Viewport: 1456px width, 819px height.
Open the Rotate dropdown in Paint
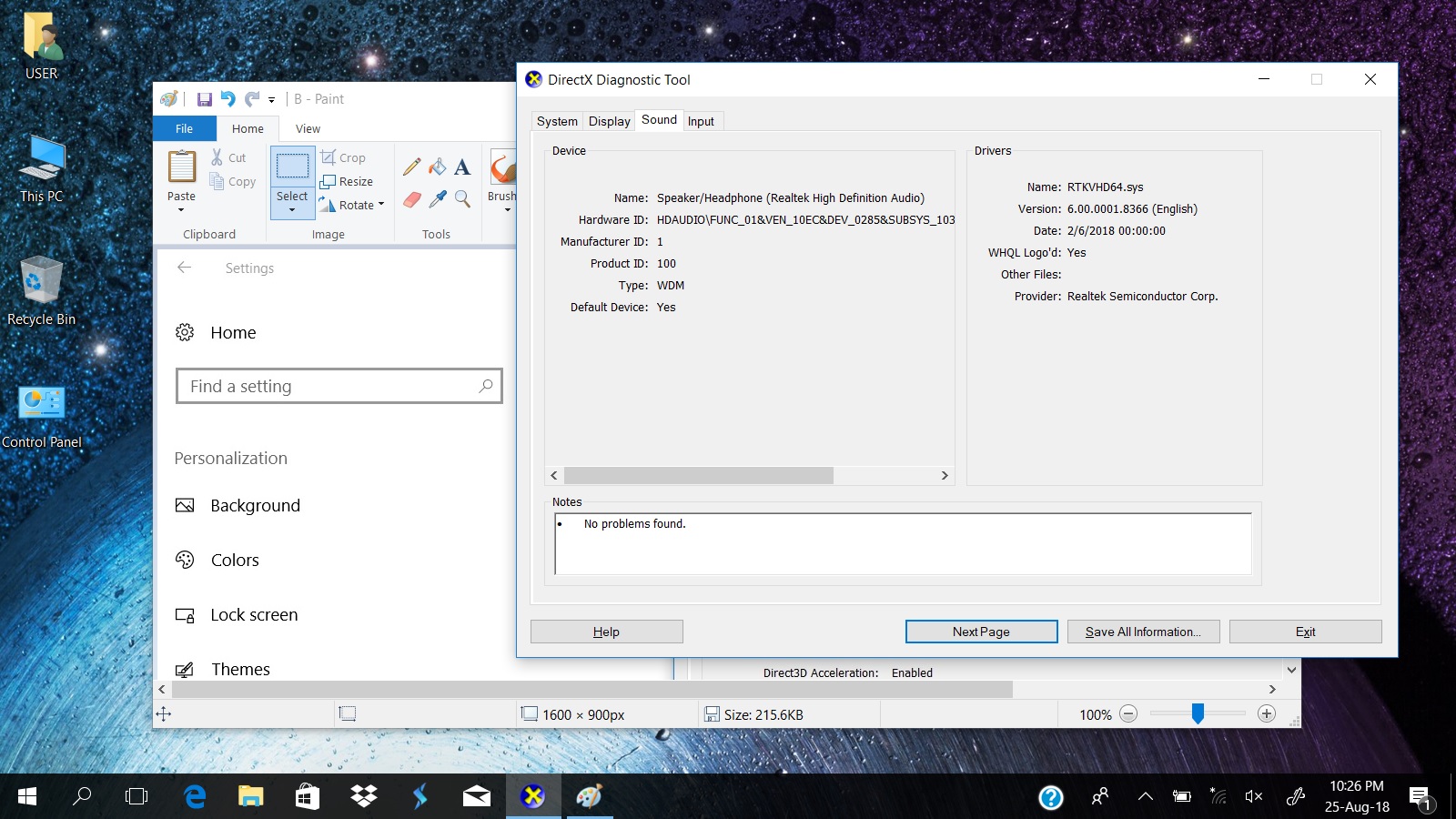click(352, 205)
